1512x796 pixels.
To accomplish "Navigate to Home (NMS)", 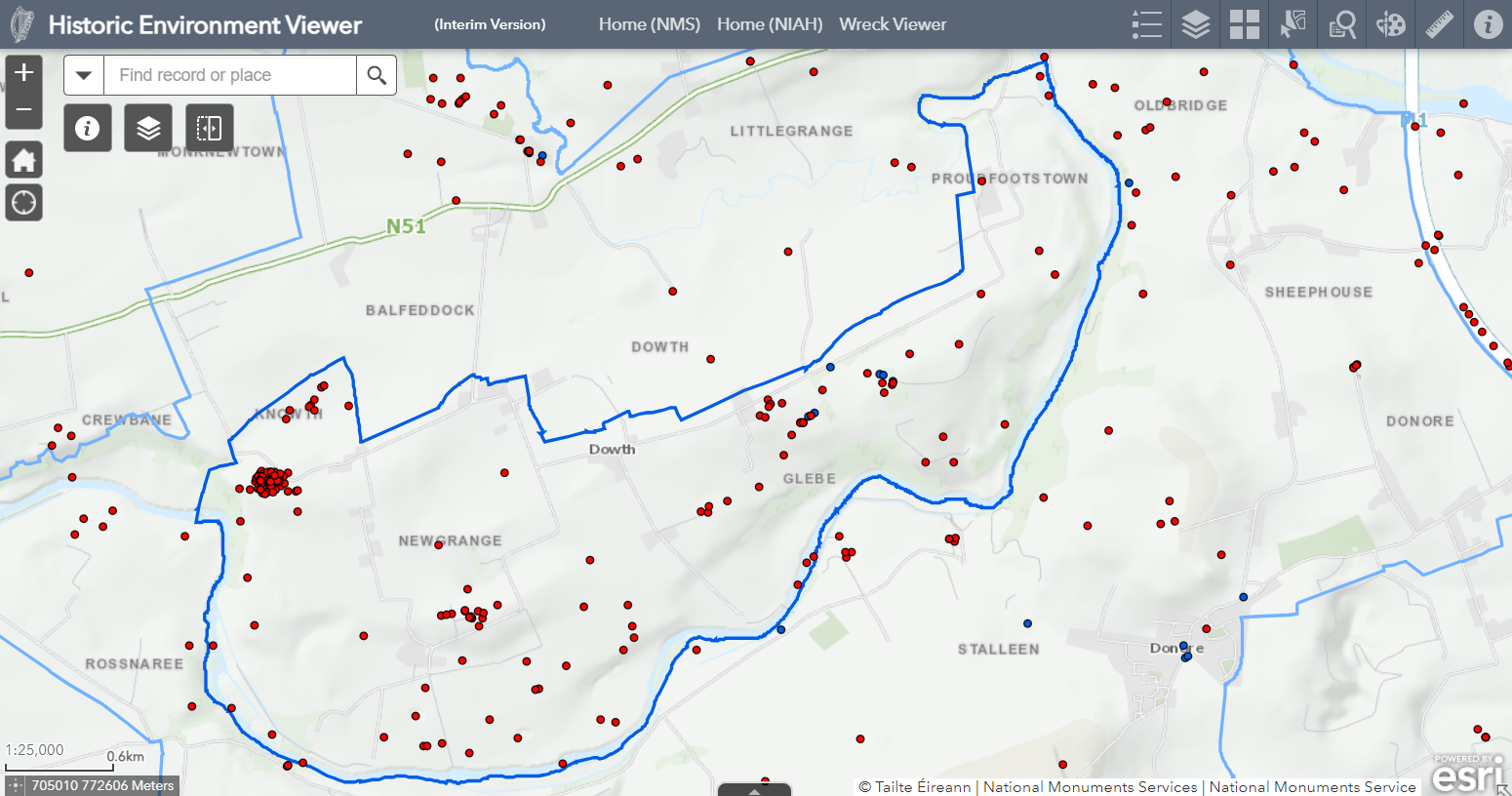I will (649, 23).
